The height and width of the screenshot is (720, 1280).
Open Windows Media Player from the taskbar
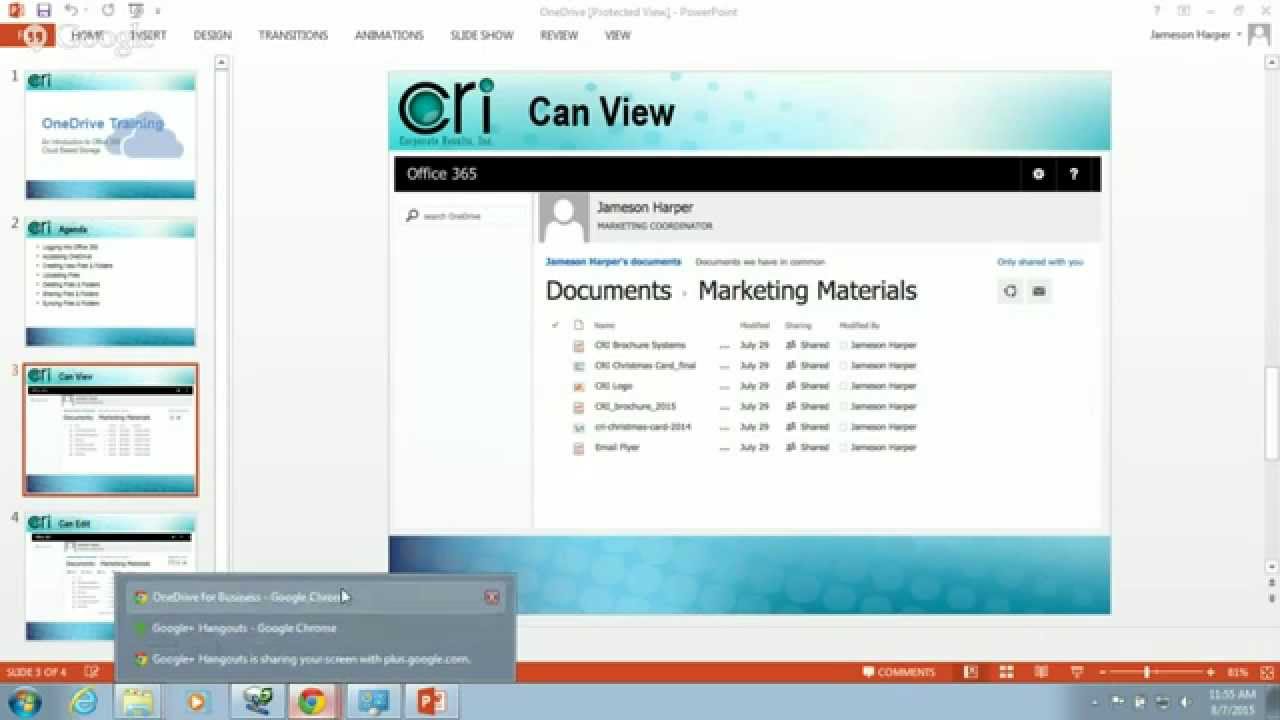pyautogui.click(x=196, y=701)
